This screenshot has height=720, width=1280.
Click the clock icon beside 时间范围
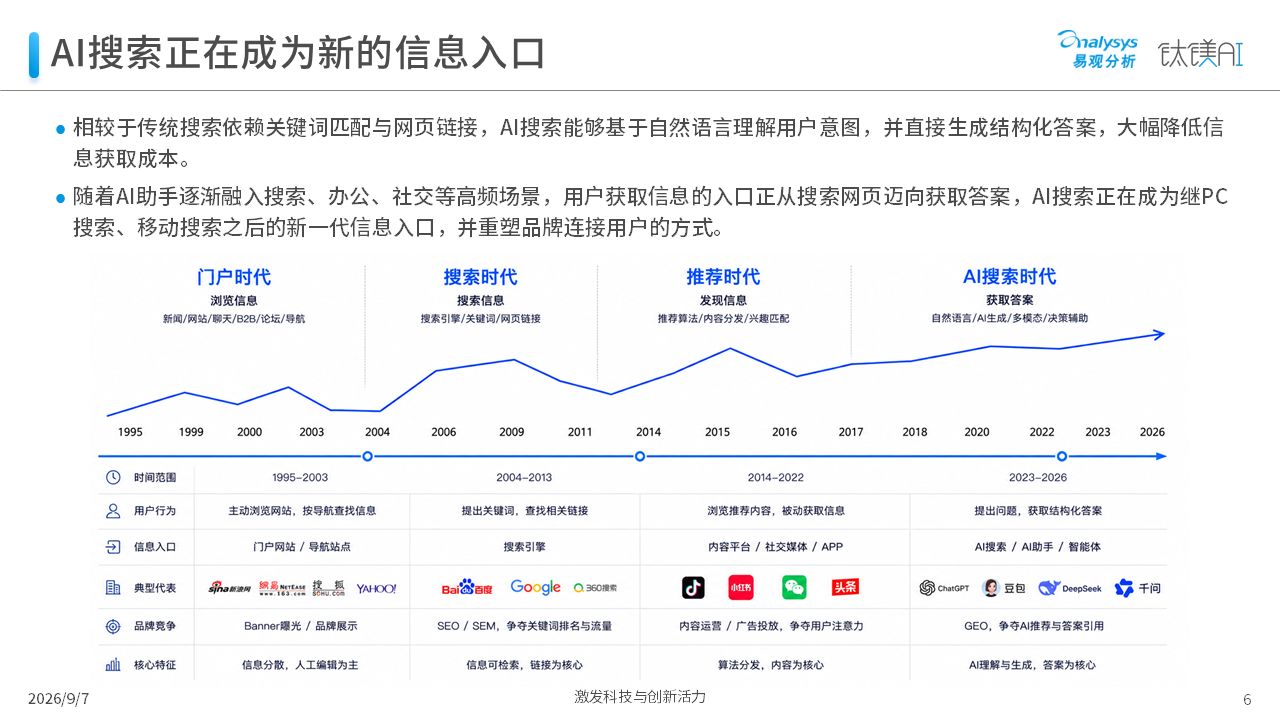pyautogui.click(x=113, y=477)
